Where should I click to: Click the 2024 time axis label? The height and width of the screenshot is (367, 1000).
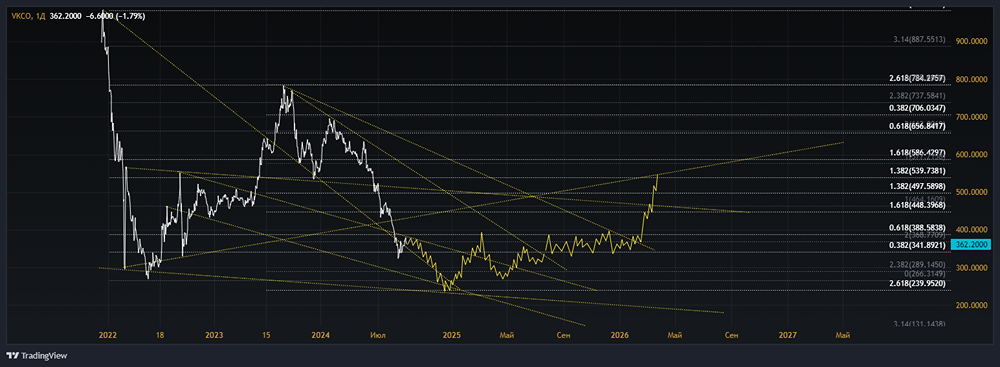pos(321,334)
